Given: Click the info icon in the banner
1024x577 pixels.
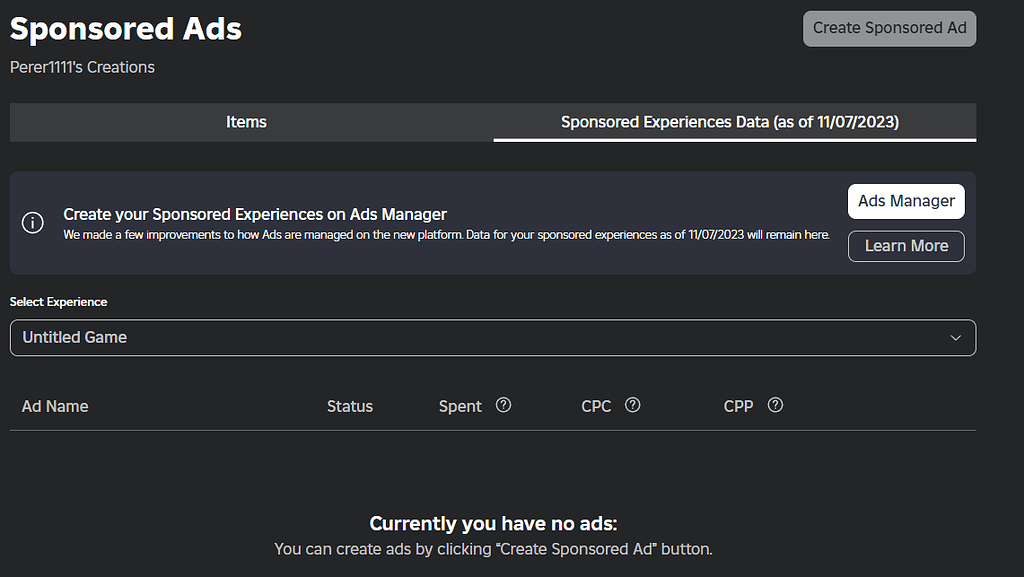Looking at the screenshot, I should 32,222.
